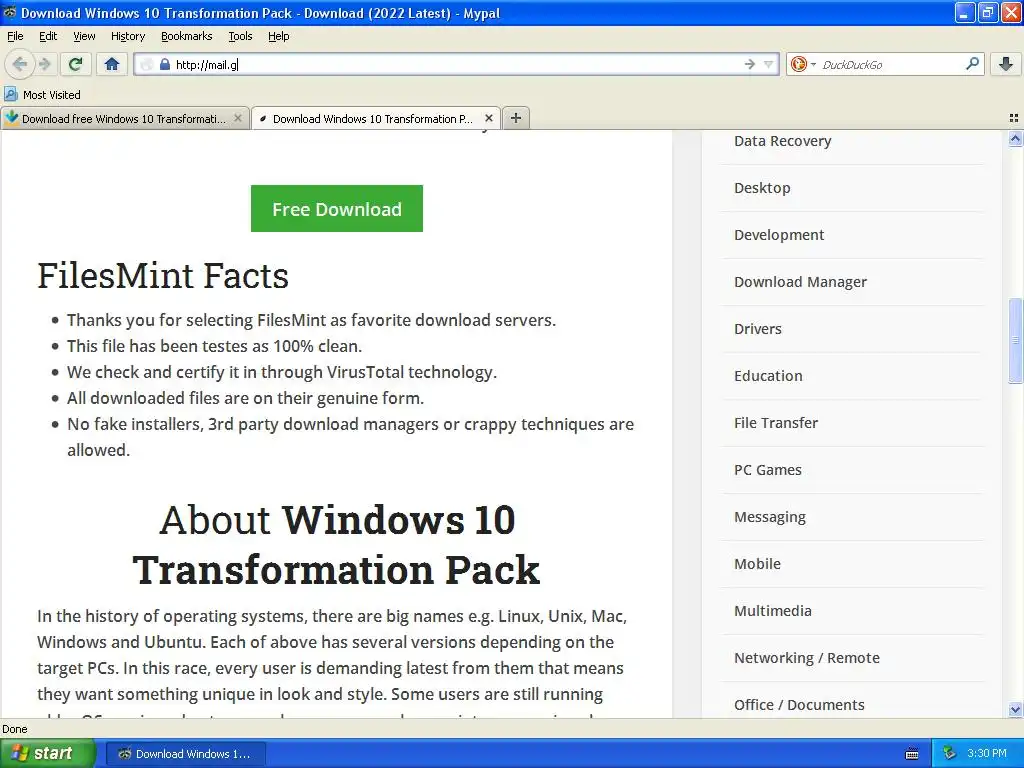The width and height of the screenshot is (1024, 768).
Task: Open the Tools menu
Action: coord(240,36)
